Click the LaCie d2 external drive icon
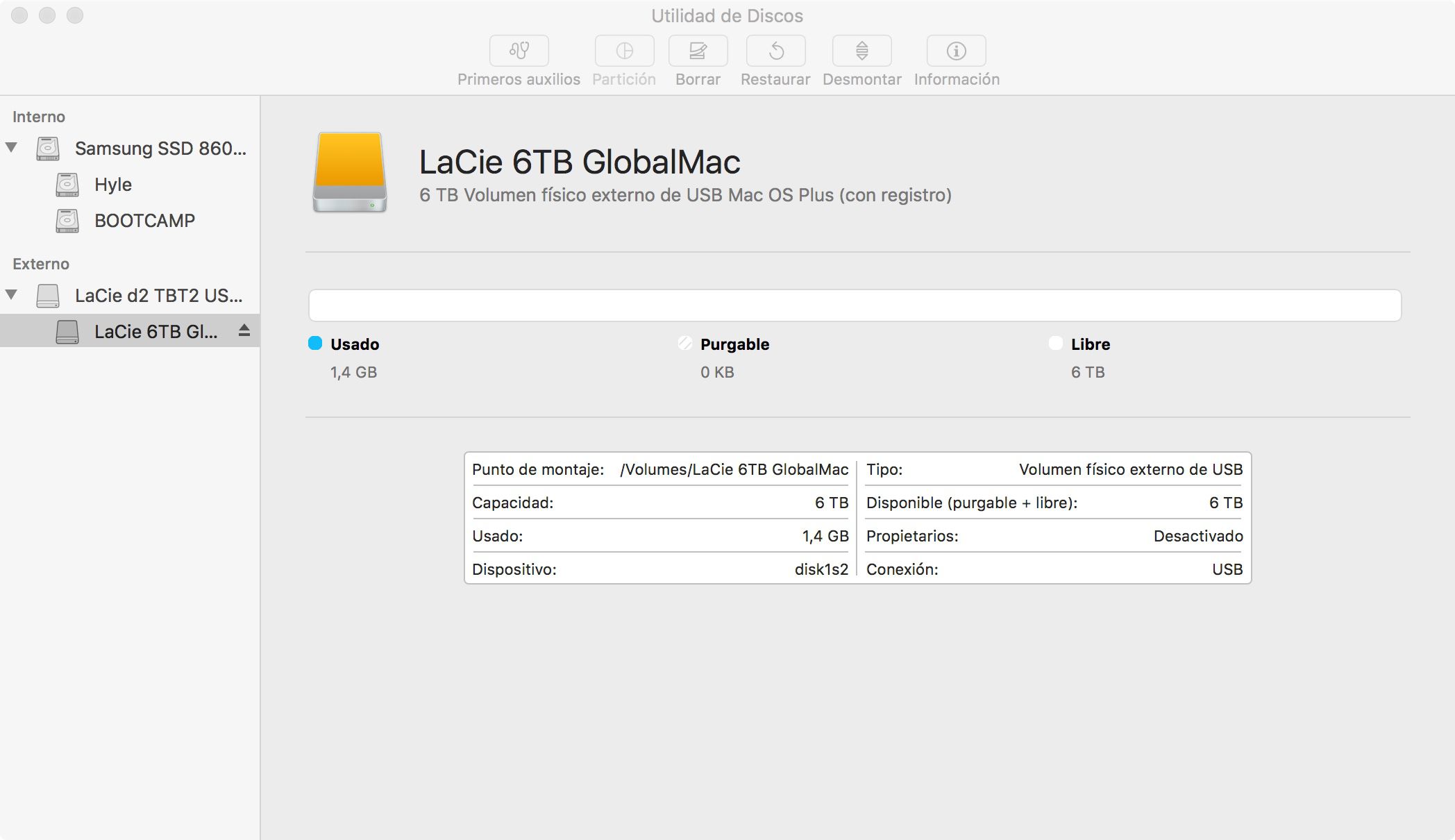The height and width of the screenshot is (840, 1455). click(x=48, y=296)
